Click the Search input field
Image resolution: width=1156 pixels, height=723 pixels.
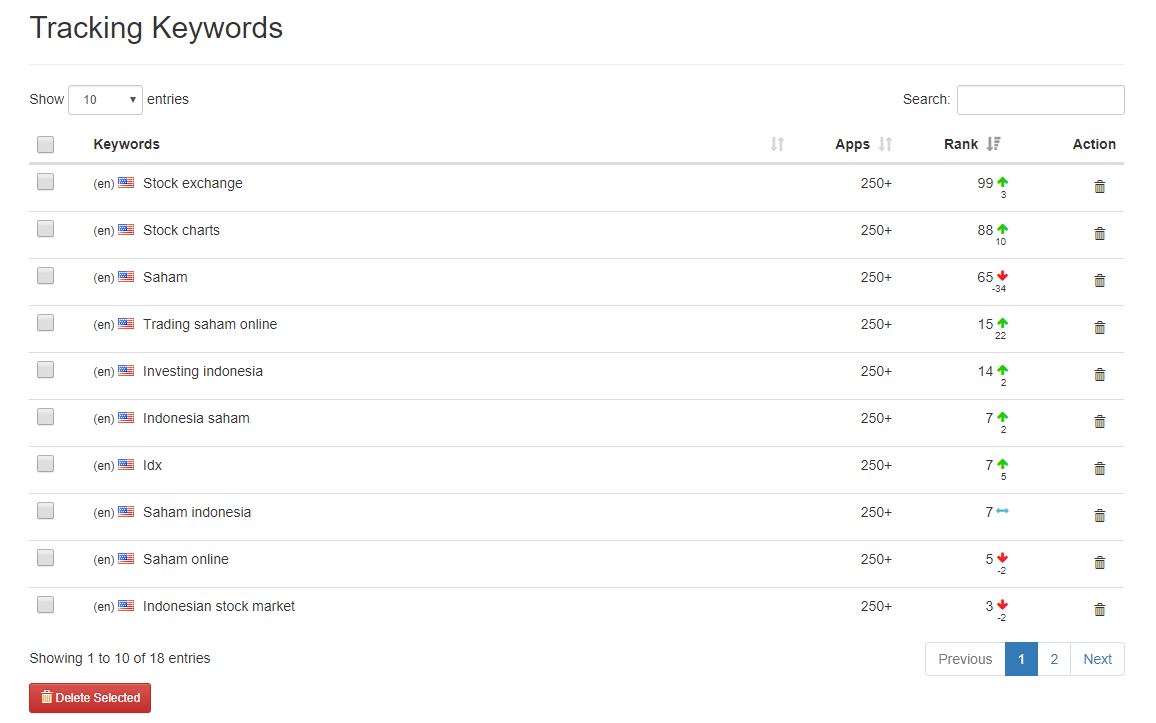[1040, 99]
